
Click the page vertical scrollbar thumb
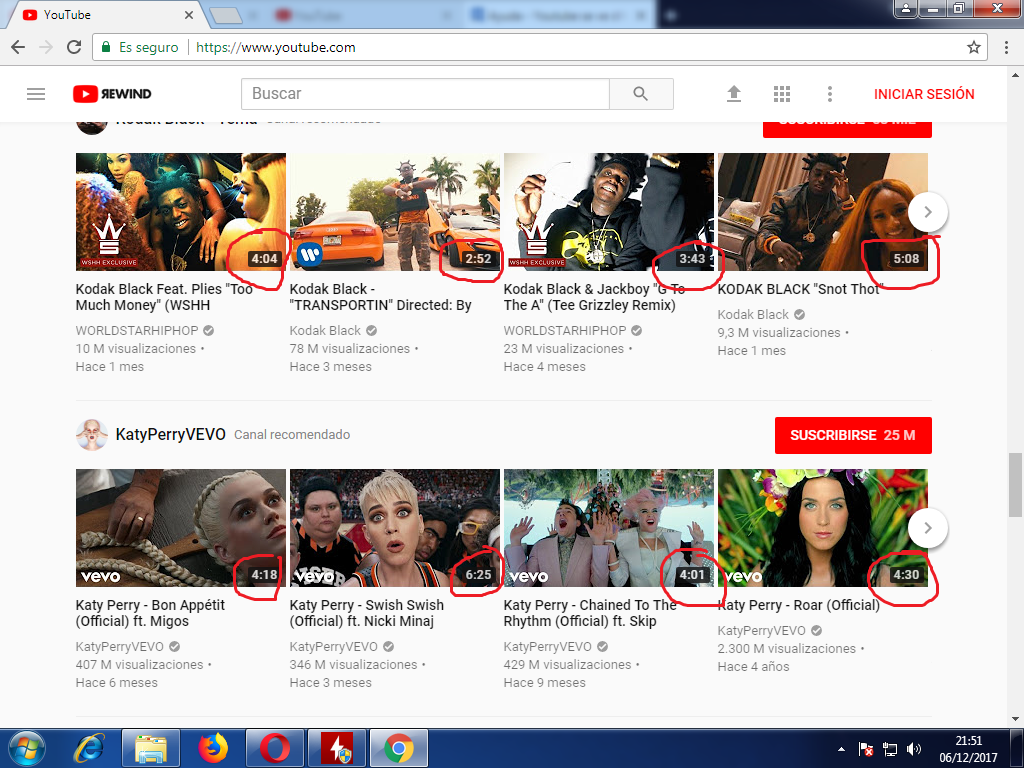[x=1016, y=484]
